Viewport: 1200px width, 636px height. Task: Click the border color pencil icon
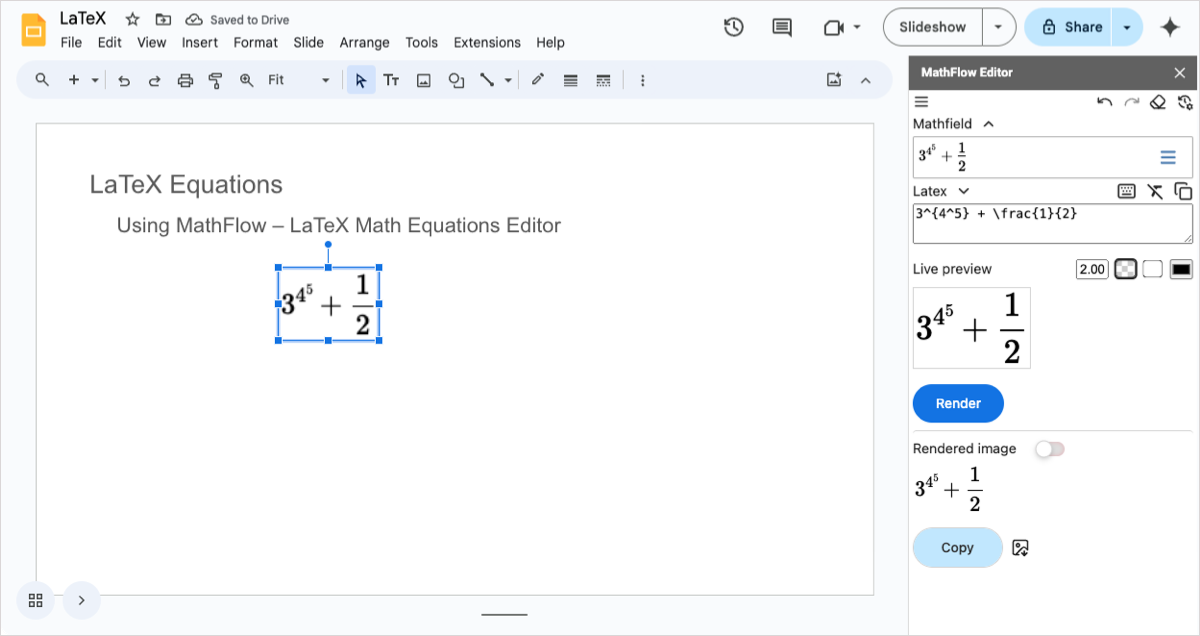click(538, 80)
